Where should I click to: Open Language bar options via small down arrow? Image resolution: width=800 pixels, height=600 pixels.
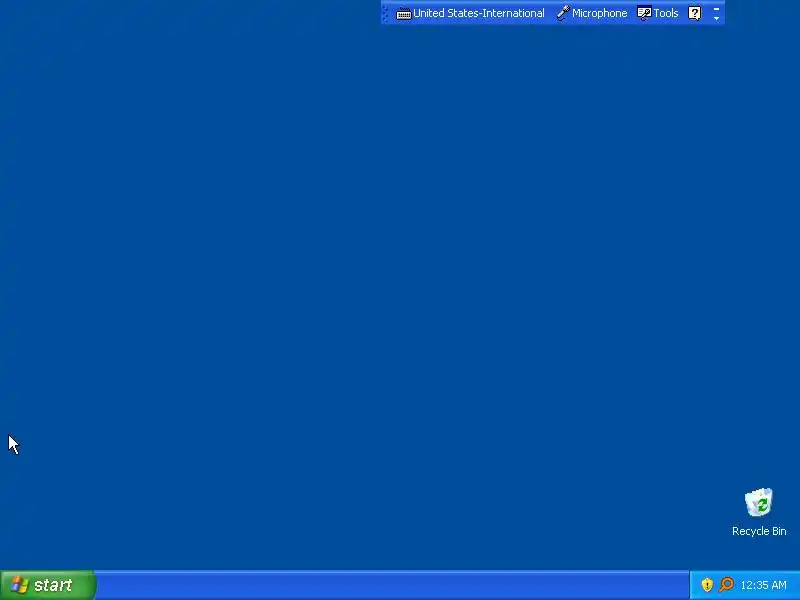coord(716,18)
